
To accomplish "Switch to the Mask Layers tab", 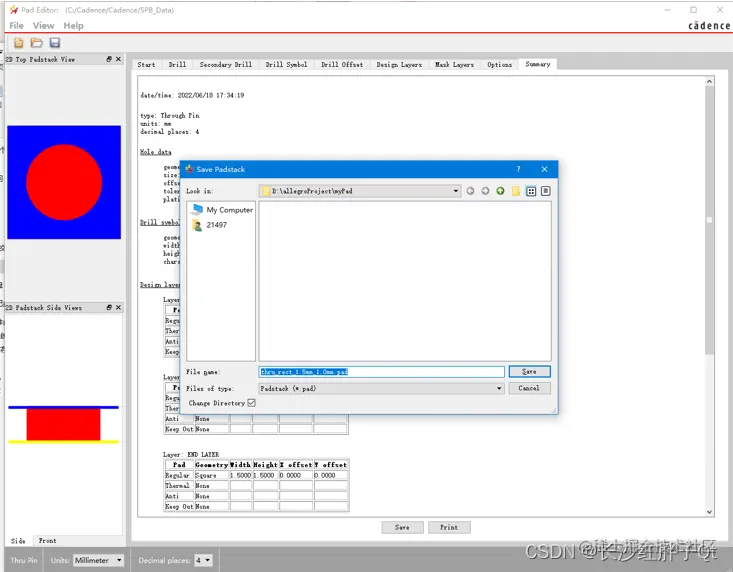I will [454, 64].
